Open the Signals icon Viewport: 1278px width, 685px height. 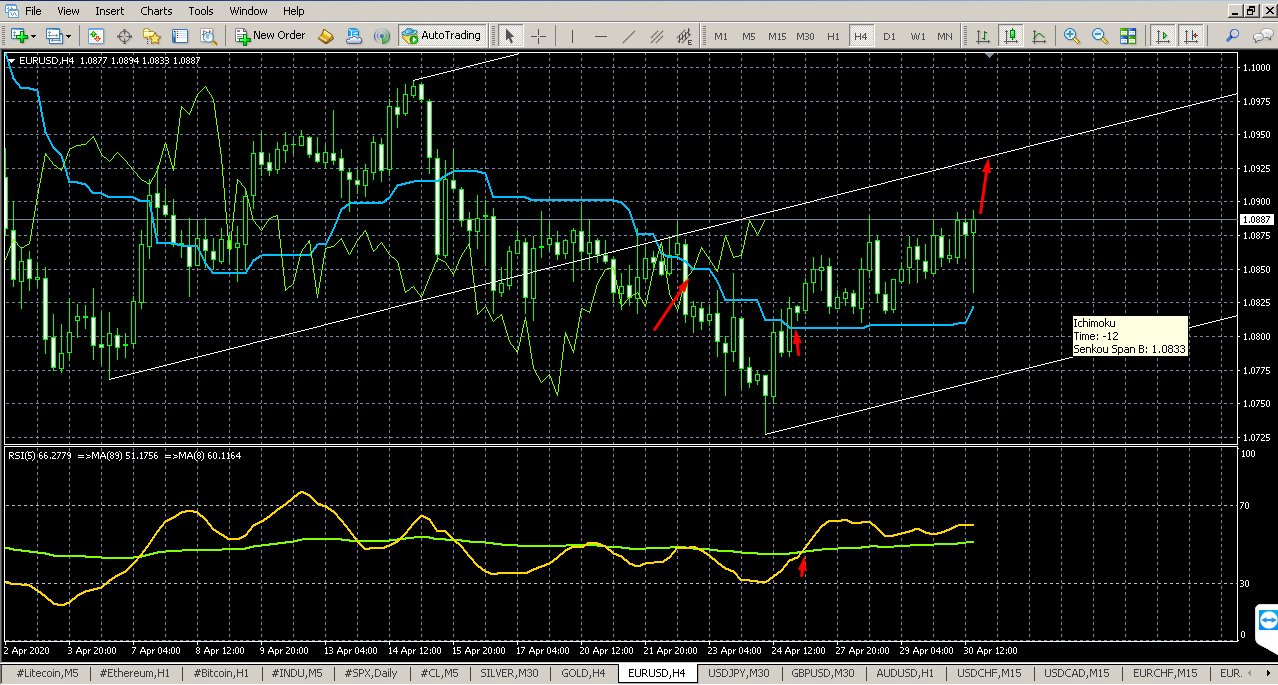382,36
